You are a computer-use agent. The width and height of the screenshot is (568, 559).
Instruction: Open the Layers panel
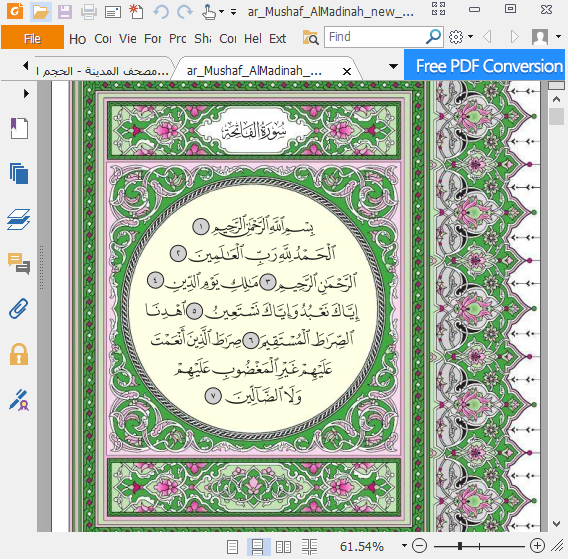[19, 220]
